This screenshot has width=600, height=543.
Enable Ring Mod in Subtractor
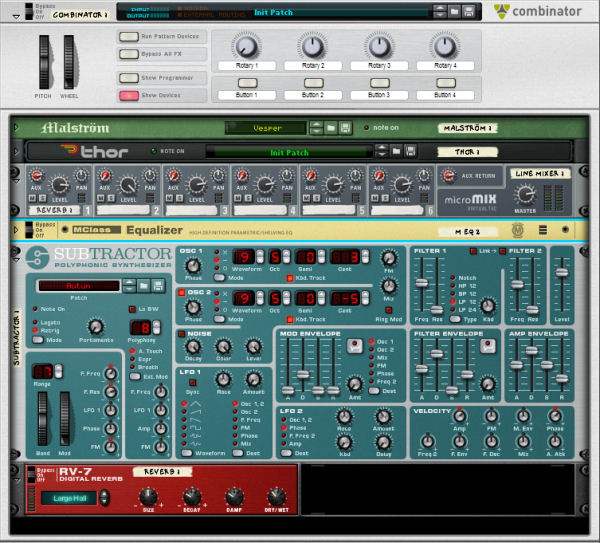point(388,310)
